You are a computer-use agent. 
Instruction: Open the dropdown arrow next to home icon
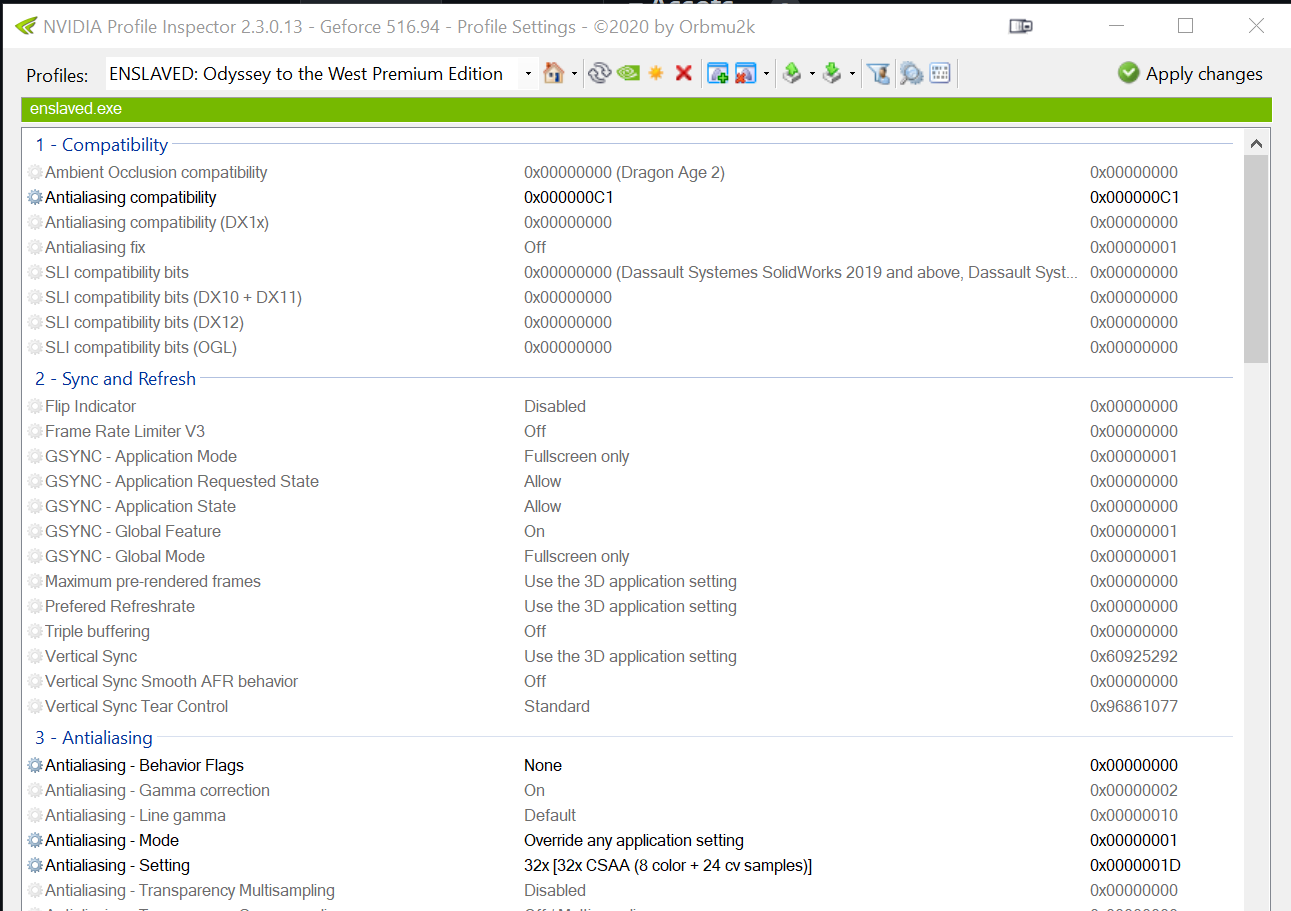click(x=574, y=74)
